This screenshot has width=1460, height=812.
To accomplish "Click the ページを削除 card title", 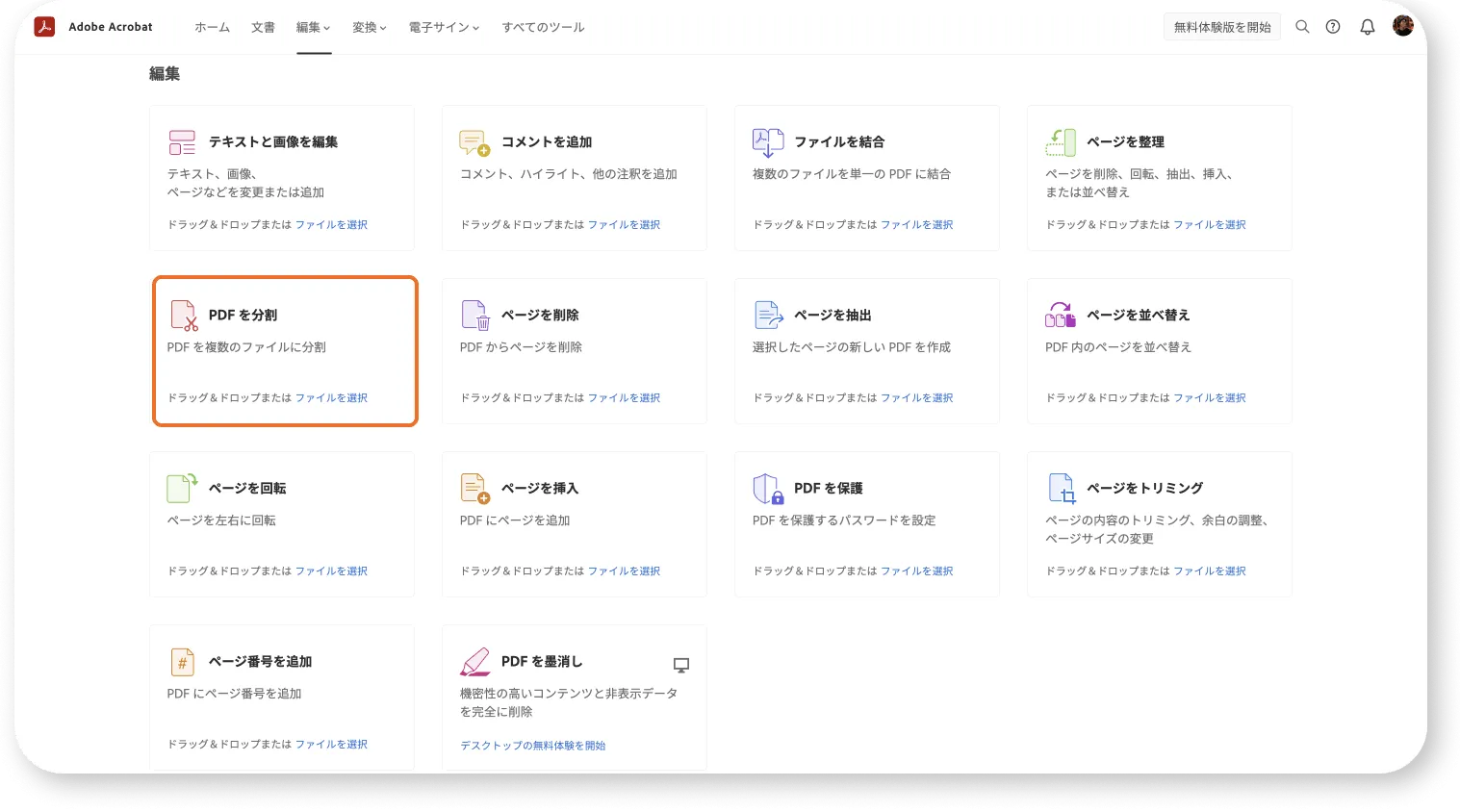I will click(540, 315).
